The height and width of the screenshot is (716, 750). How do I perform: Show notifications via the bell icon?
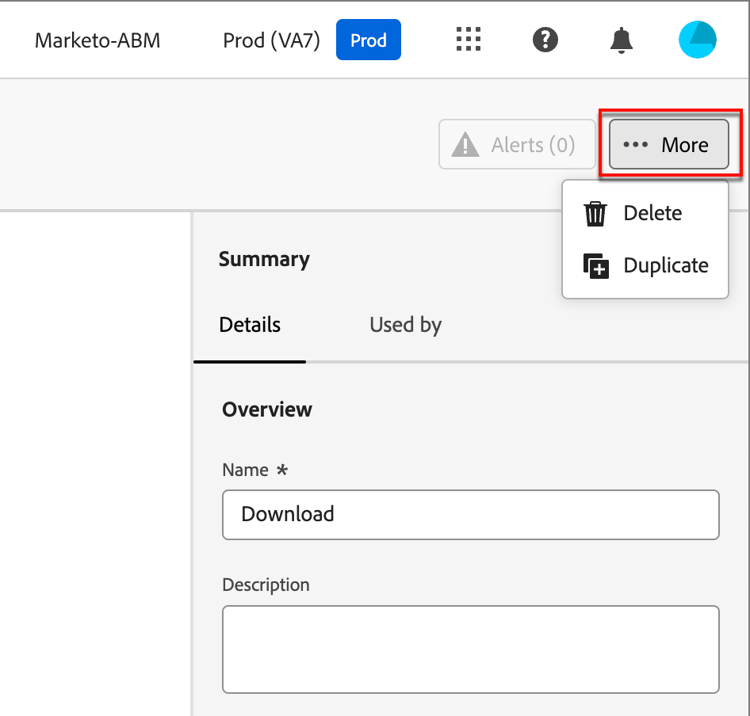pyautogui.click(x=621, y=40)
